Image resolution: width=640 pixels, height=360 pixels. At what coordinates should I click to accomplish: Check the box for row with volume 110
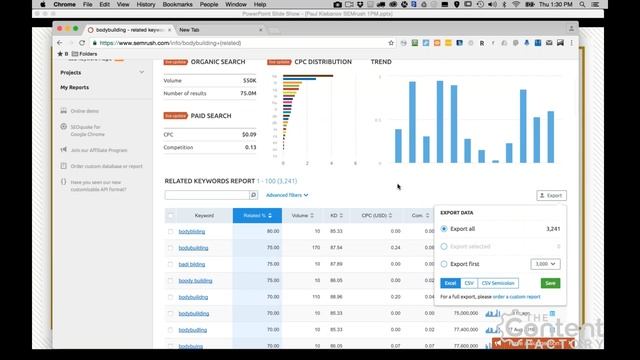pyautogui.click(x=171, y=297)
